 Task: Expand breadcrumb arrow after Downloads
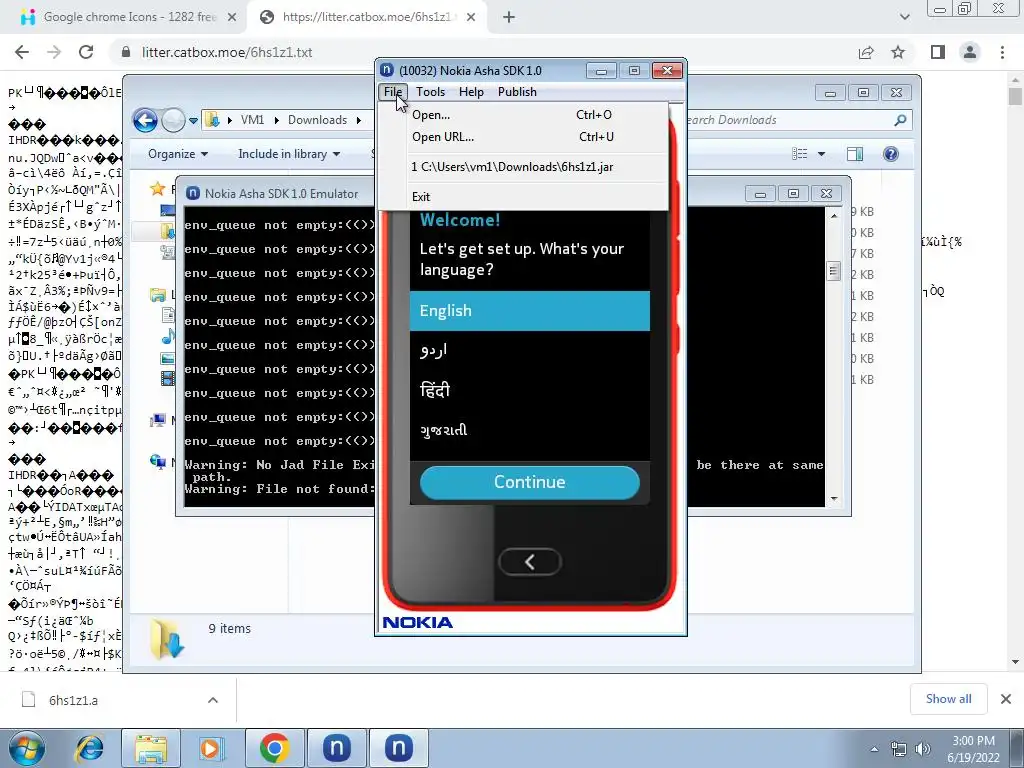tap(359, 120)
